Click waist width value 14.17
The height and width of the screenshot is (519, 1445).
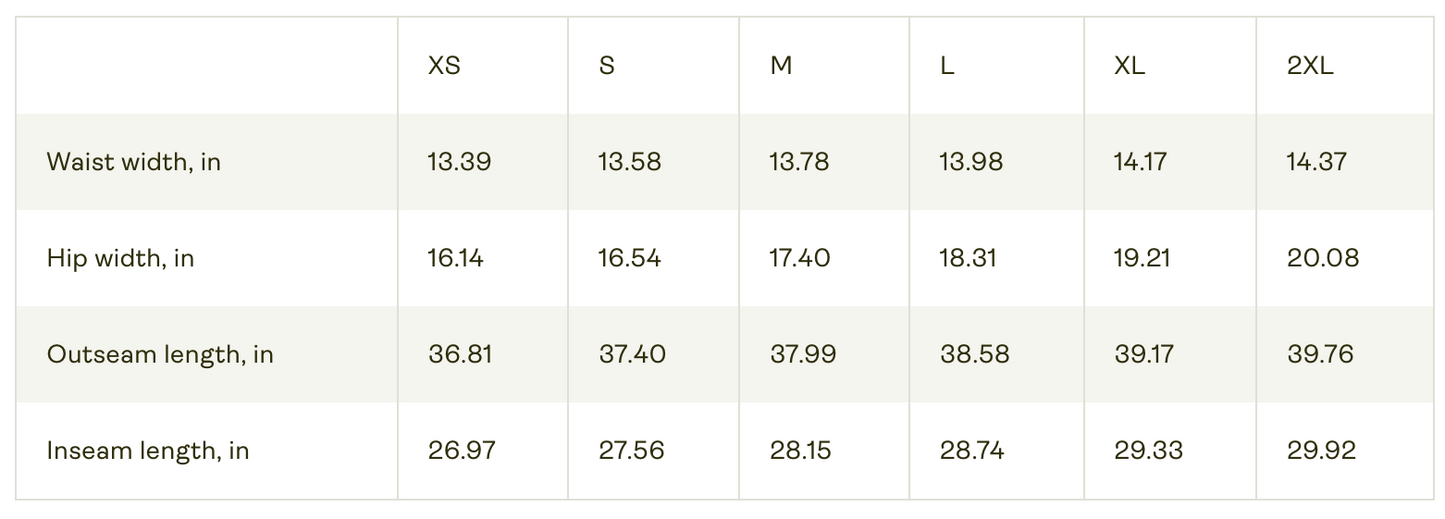(1140, 162)
